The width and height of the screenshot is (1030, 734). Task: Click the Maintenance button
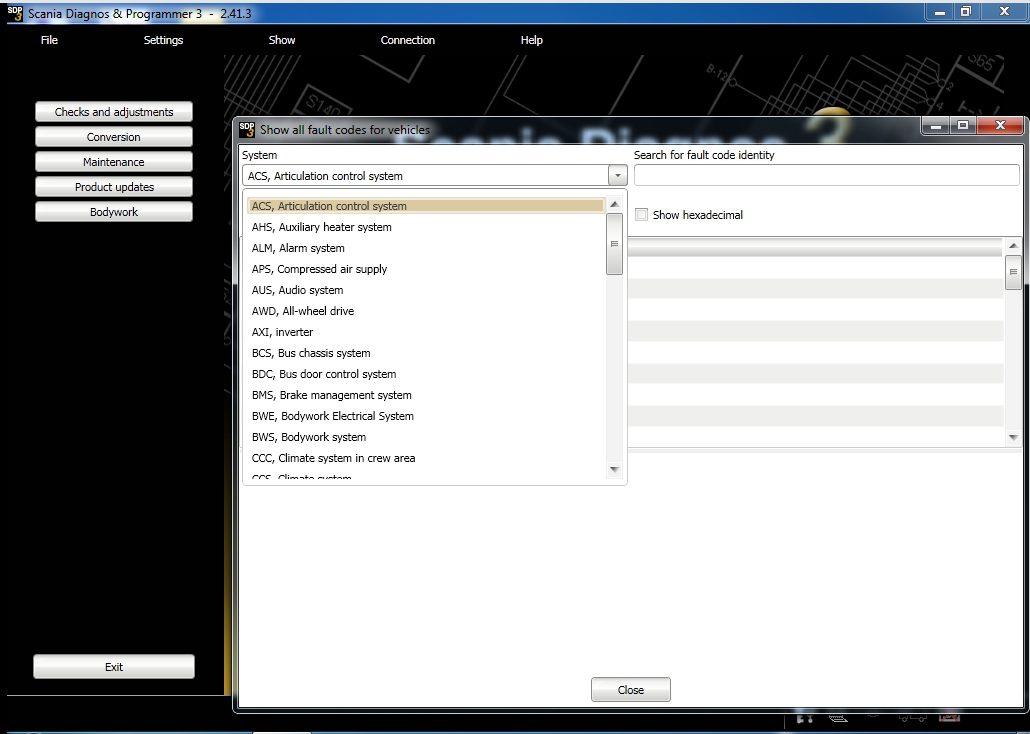114,162
